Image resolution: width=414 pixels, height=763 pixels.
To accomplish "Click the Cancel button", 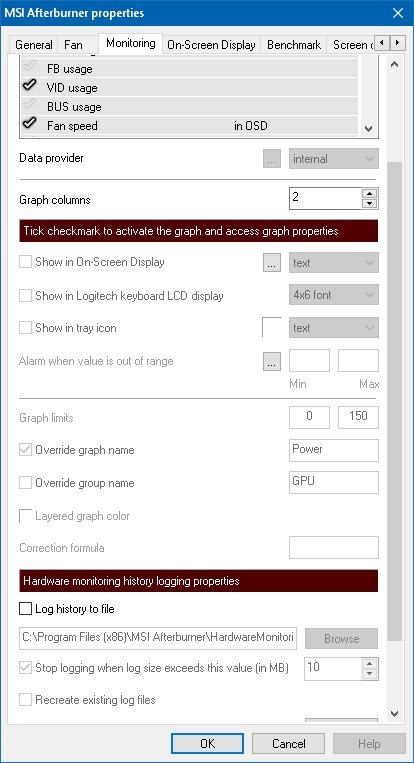I will 288,744.
